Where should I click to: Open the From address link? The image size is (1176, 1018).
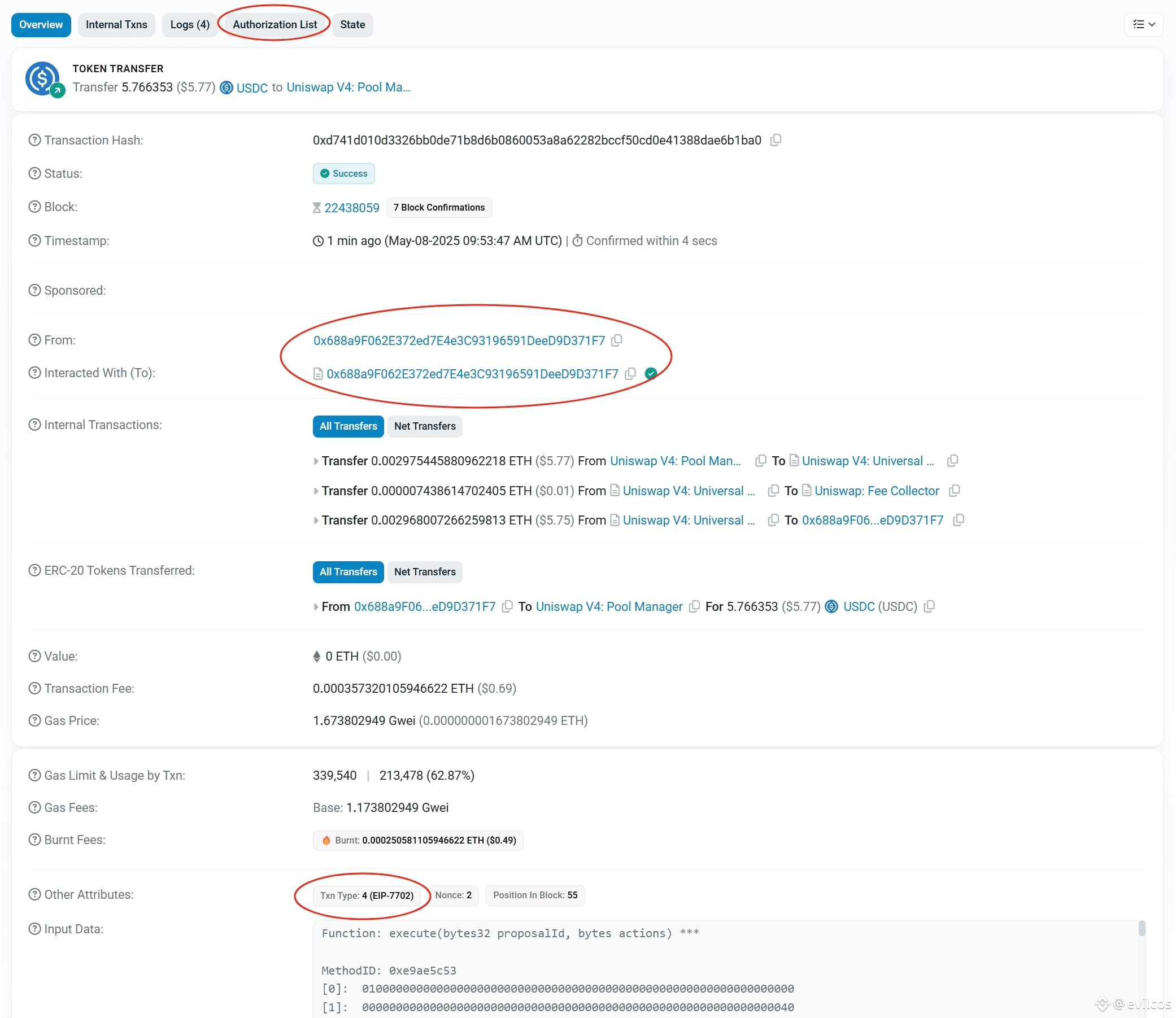[x=459, y=340]
